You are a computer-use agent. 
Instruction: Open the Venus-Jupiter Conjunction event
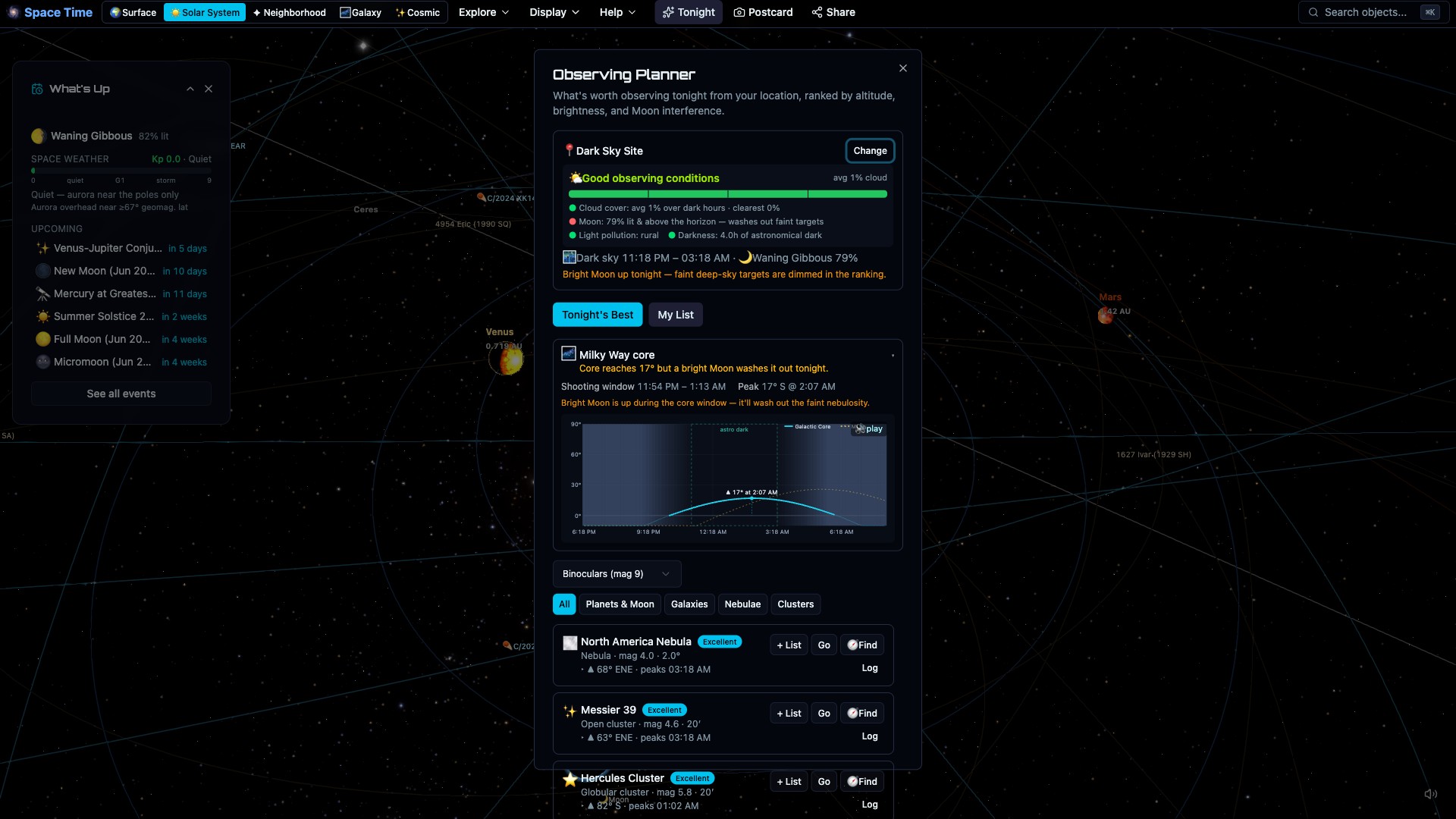coord(121,248)
